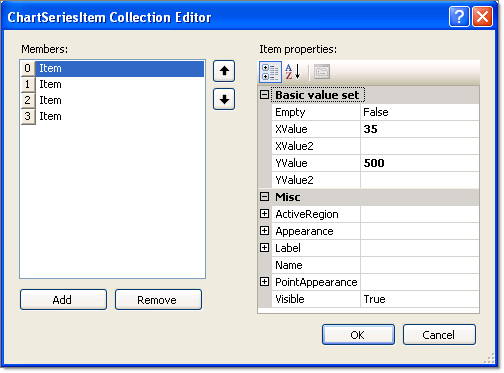The height and width of the screenshot is (373, 504).
Task: Add a new member item
Action: 63,300
